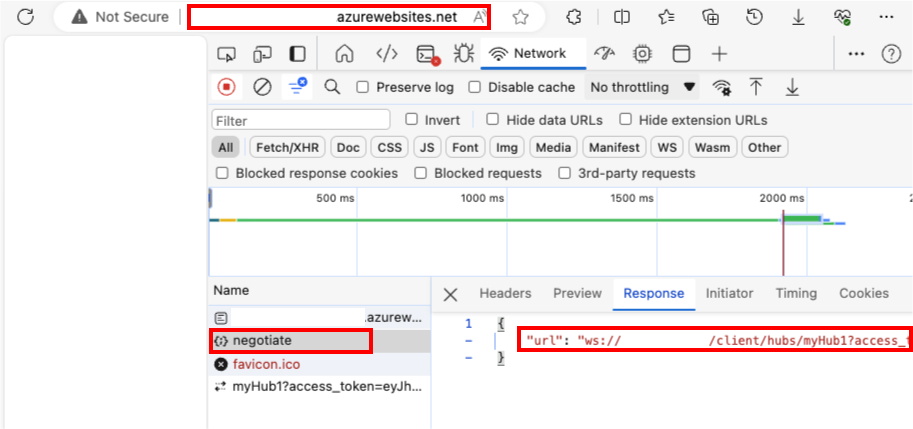Open DevTools help question icon
913x429 pixels.
[x=891, y=54]
